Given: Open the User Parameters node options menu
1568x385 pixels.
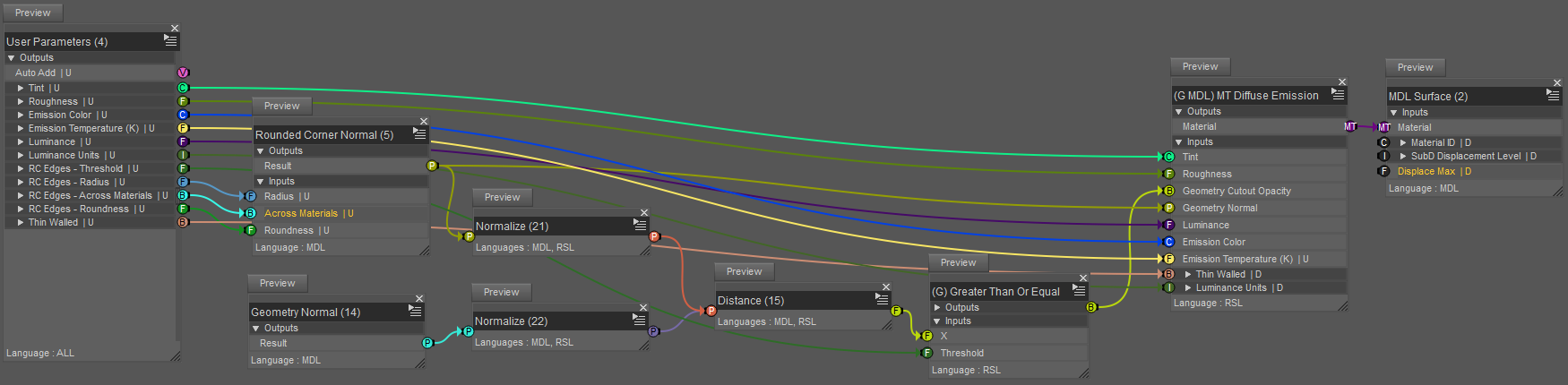Looking at the screenshot, I should coord(170,40).
